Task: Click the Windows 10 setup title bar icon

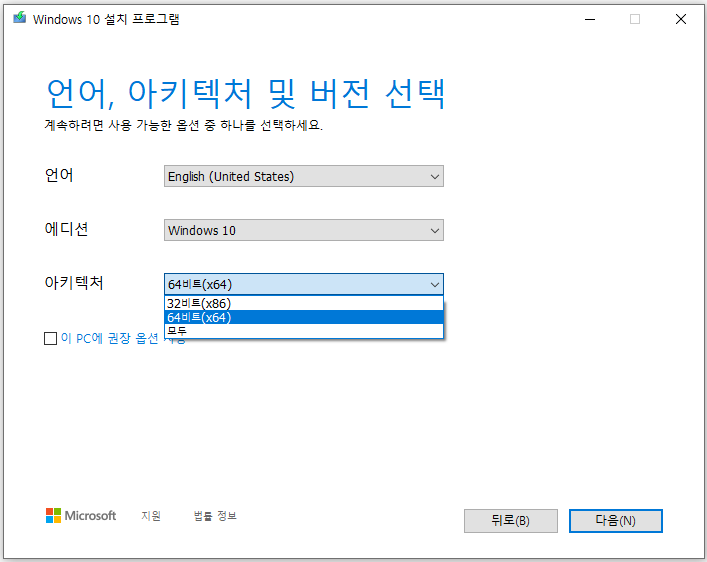Action: tap(19, 18)
